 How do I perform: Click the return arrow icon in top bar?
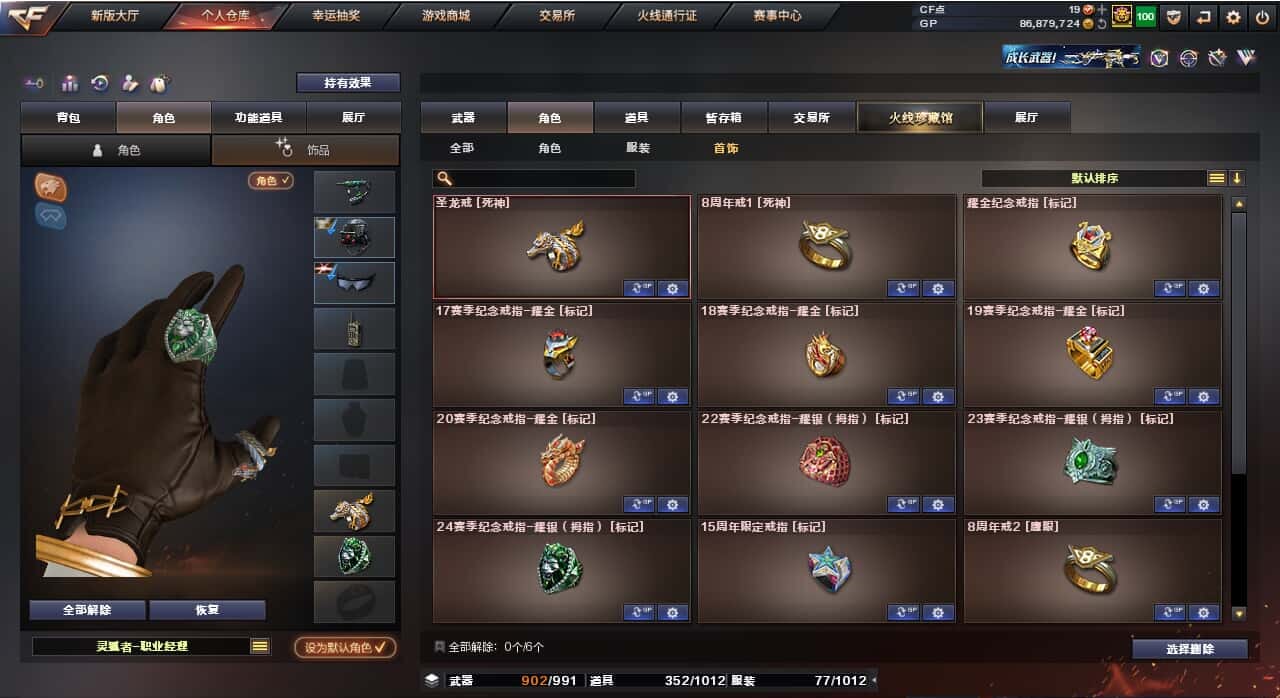pos(1203,16)
